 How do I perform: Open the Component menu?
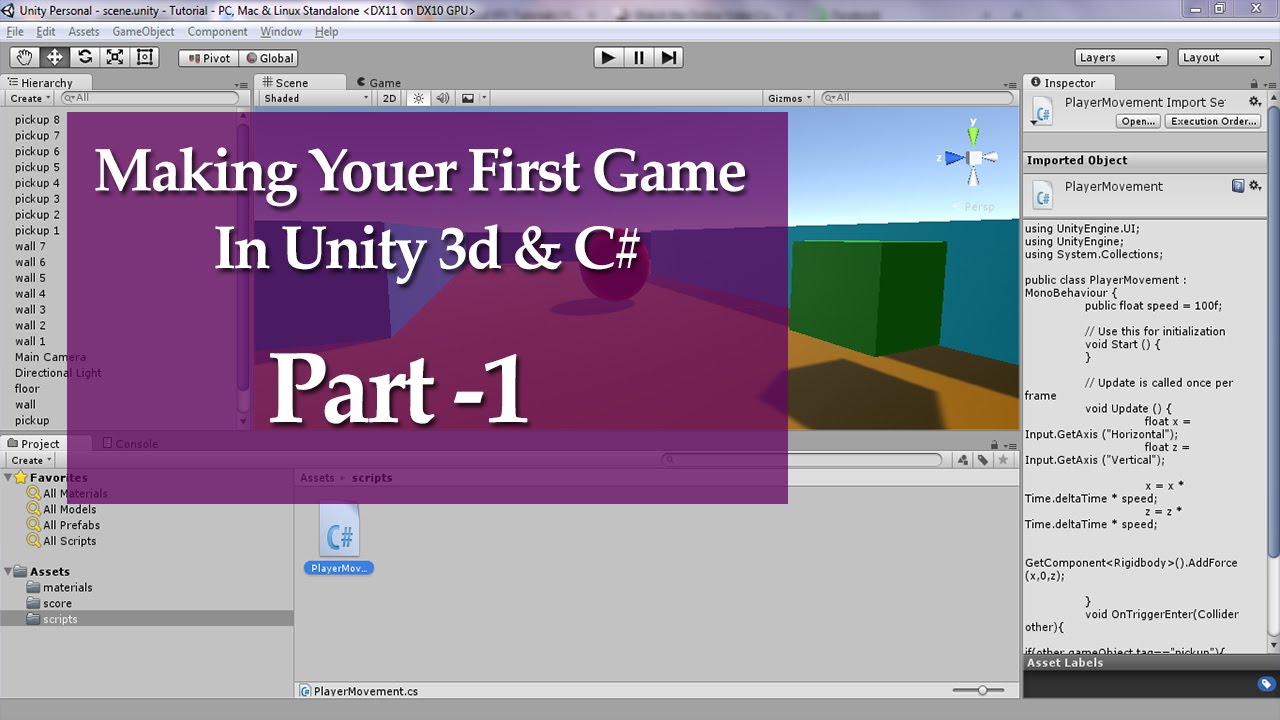click(217, 32)
